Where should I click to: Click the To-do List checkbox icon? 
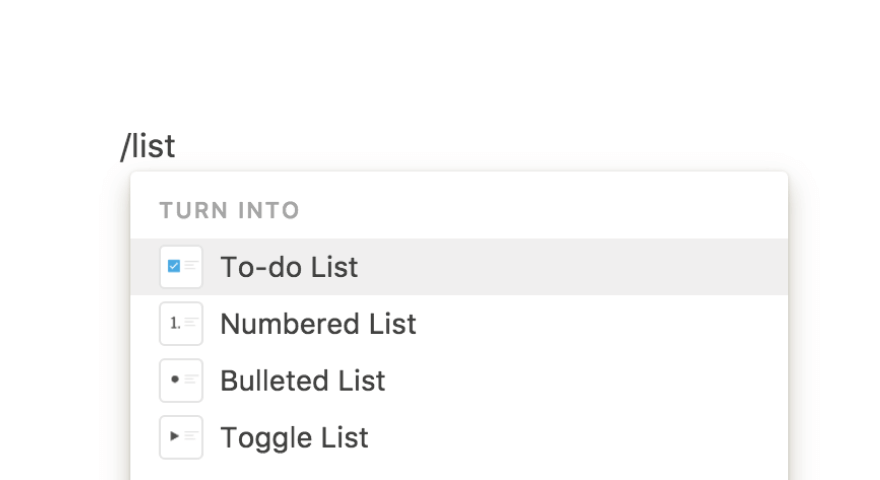click(x=181, y=267)
